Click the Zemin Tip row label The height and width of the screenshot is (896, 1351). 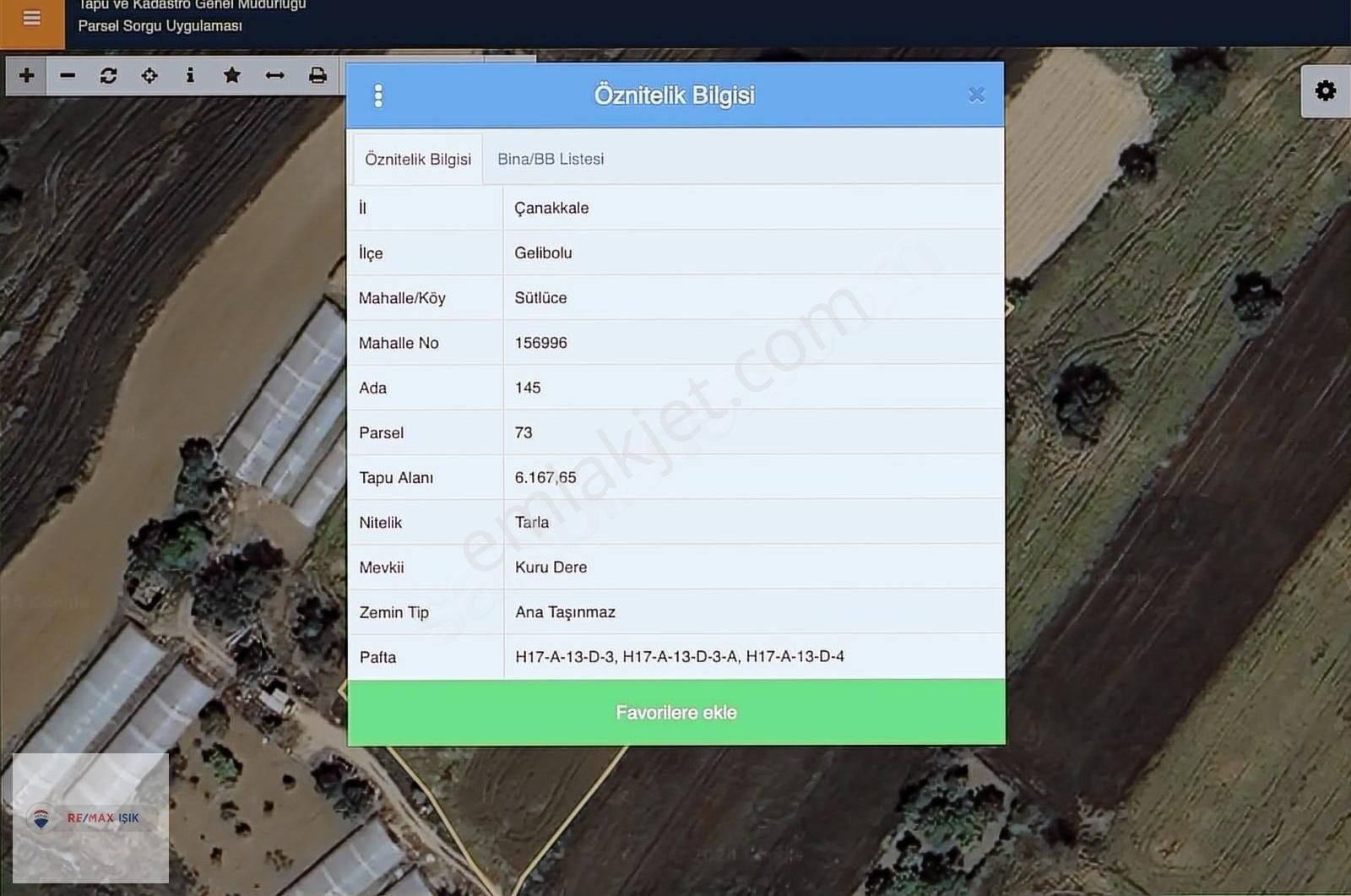[393, 612]
